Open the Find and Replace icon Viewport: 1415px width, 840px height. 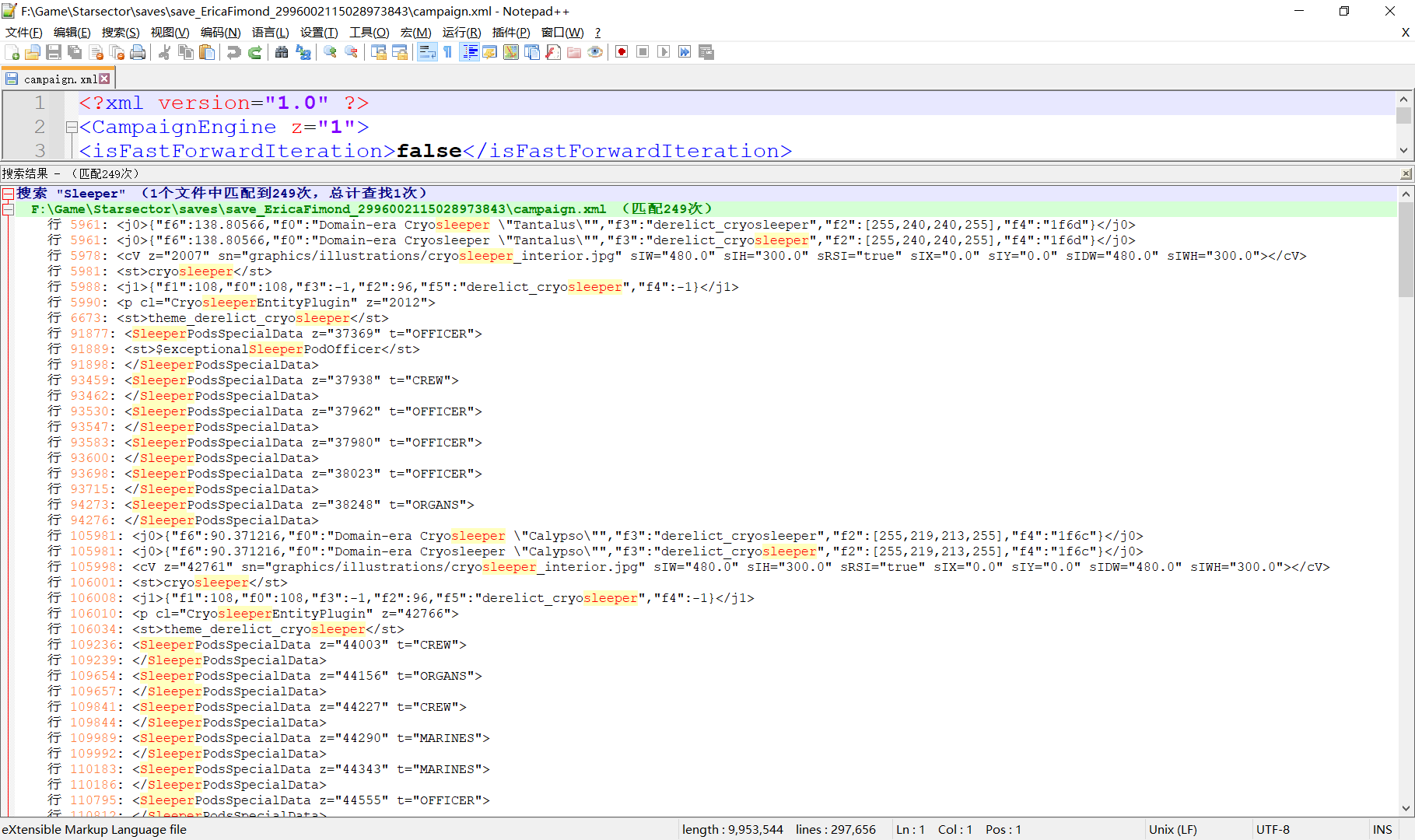click(x=303, y=52)
